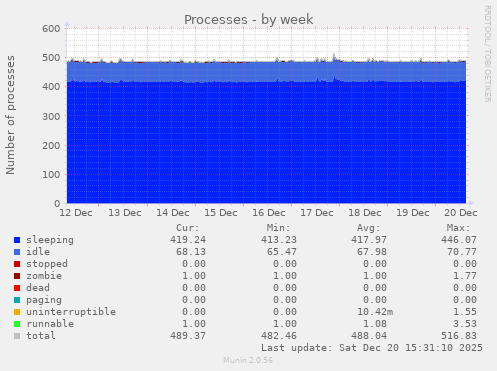Click the 'zombie' legend label
Image resolution: width=497 pixels, height=371 pixels.
(x=44, y=276)
